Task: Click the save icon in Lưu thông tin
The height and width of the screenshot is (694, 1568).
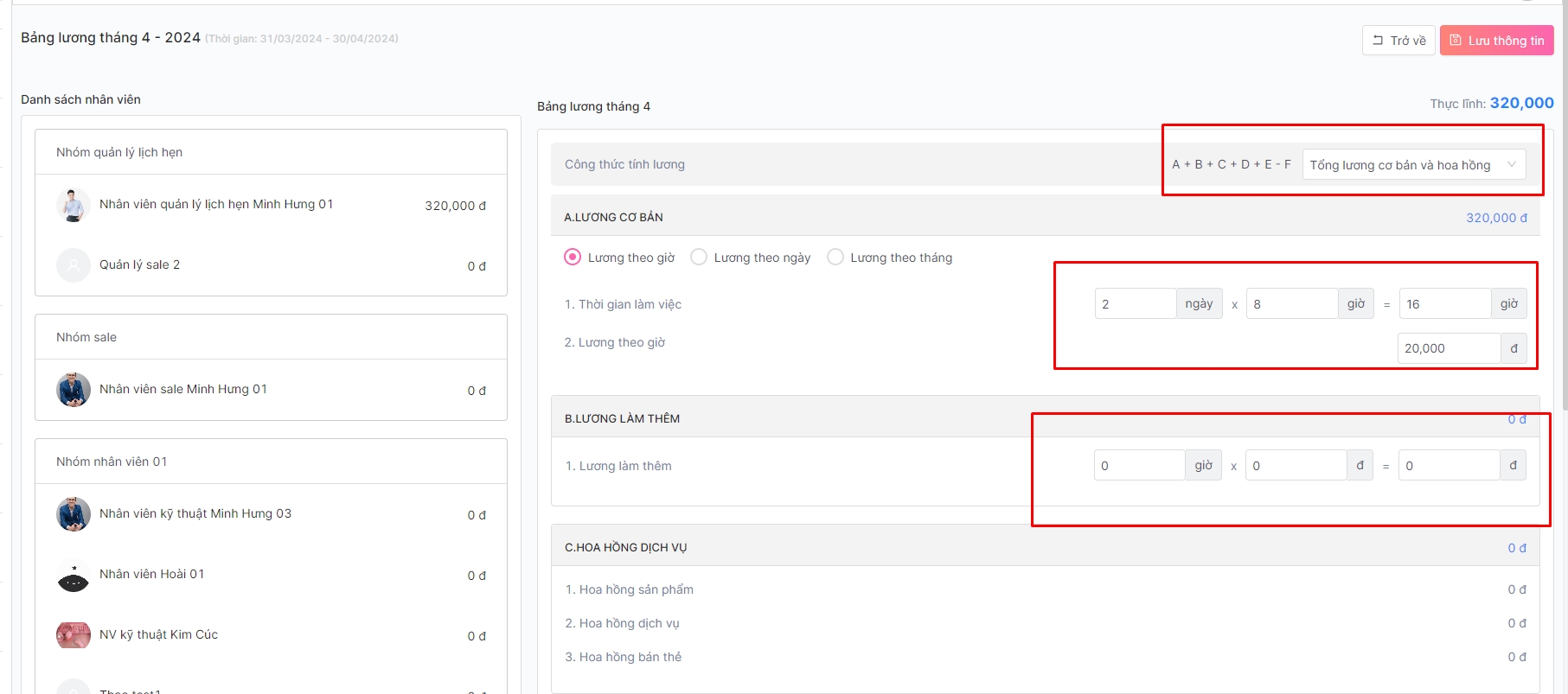Action: coord(1456,41)
